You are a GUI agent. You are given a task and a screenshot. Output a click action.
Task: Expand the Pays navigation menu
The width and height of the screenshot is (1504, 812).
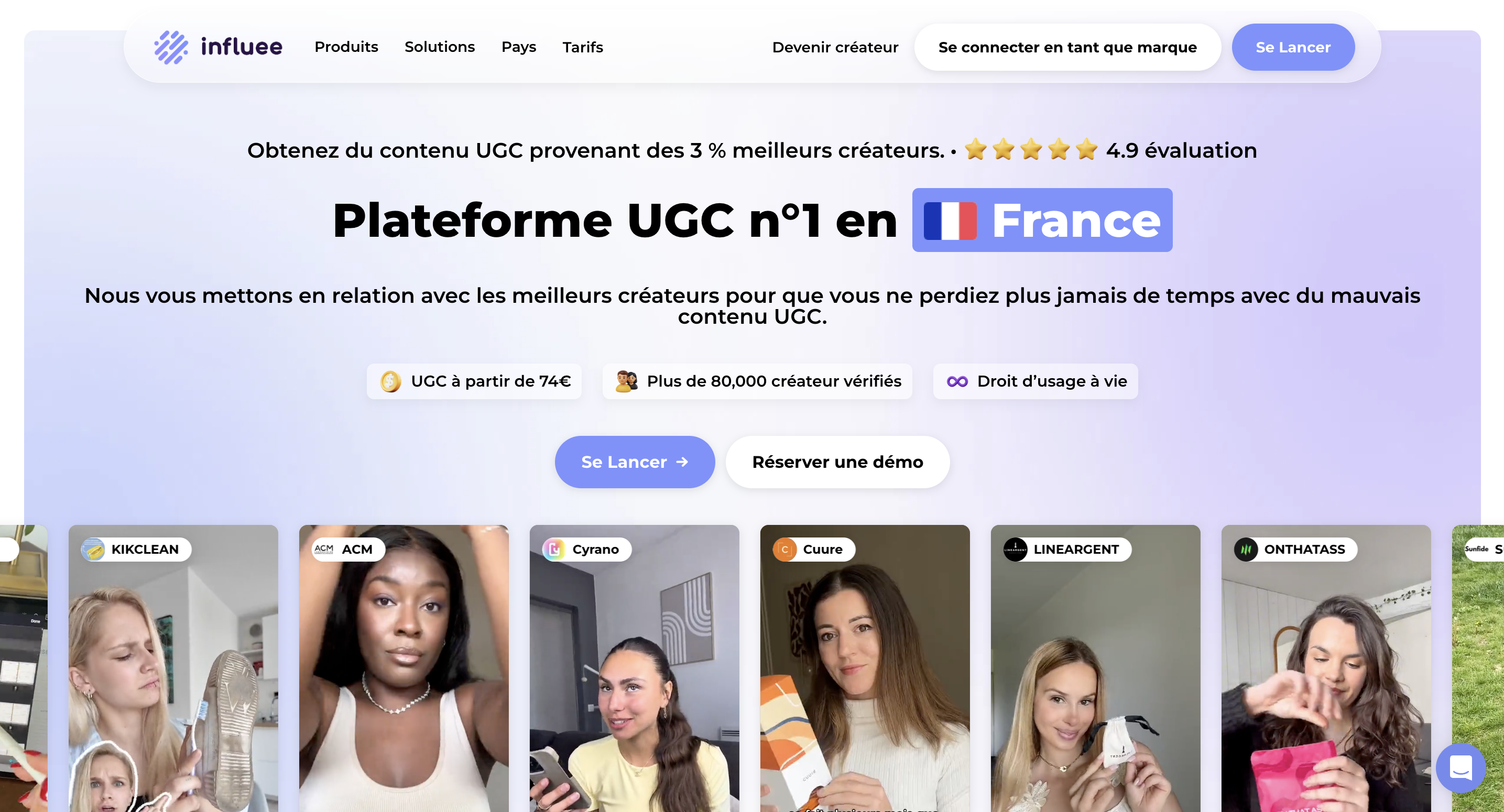point(518,47)
